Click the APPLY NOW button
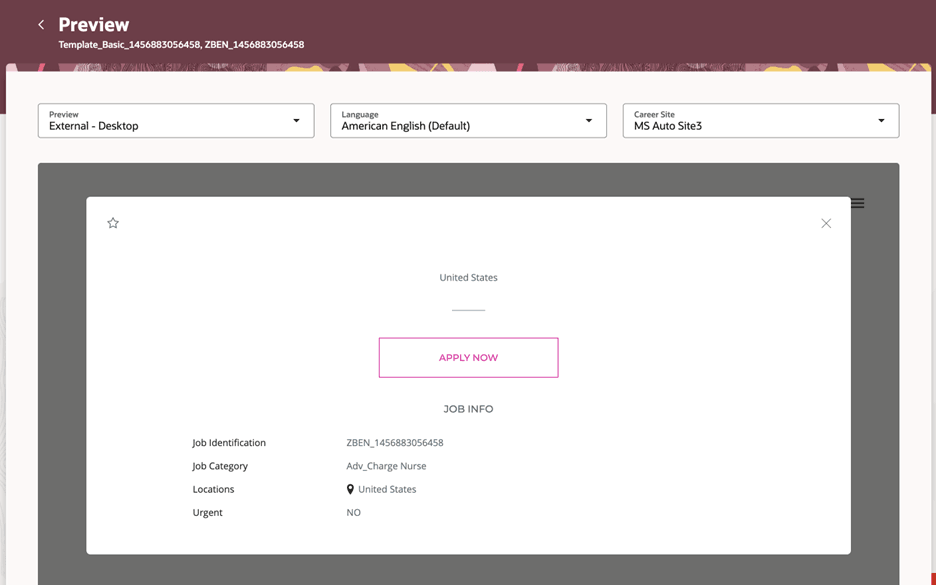The image size is (936, 585). pos(468,357)
